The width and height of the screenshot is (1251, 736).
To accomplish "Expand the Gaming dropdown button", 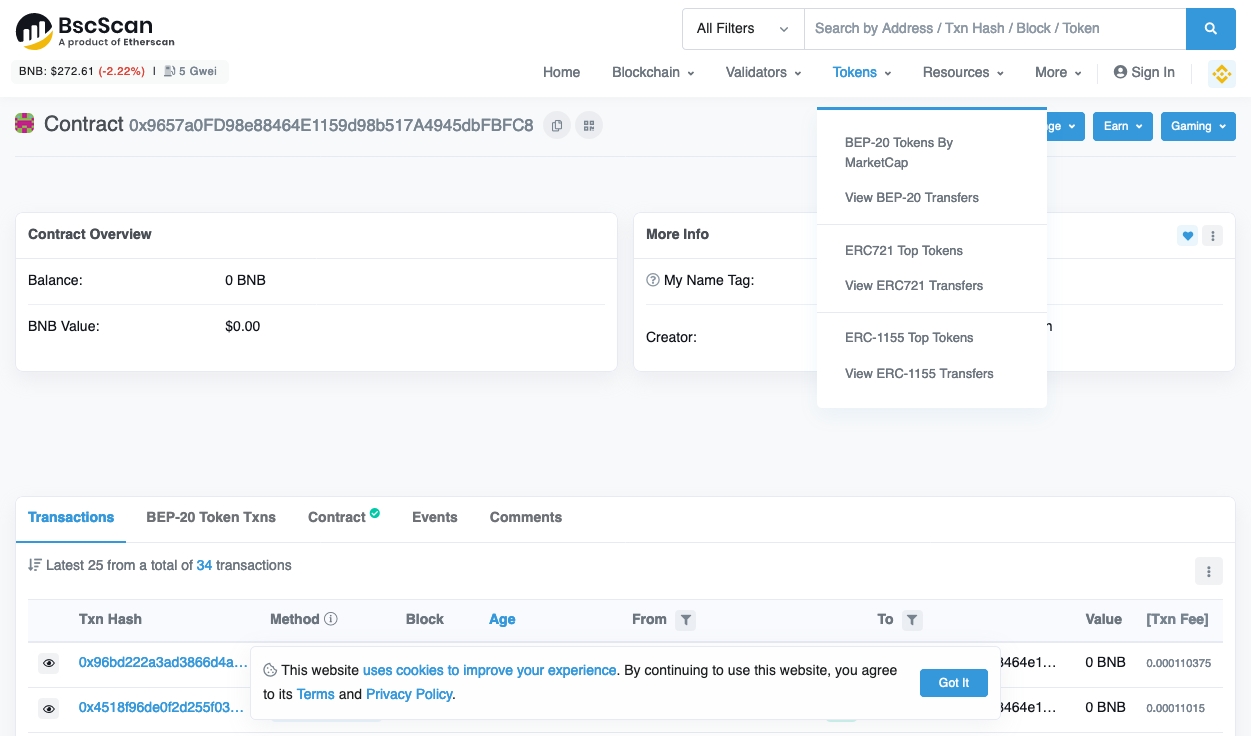I will [1197, 126].
